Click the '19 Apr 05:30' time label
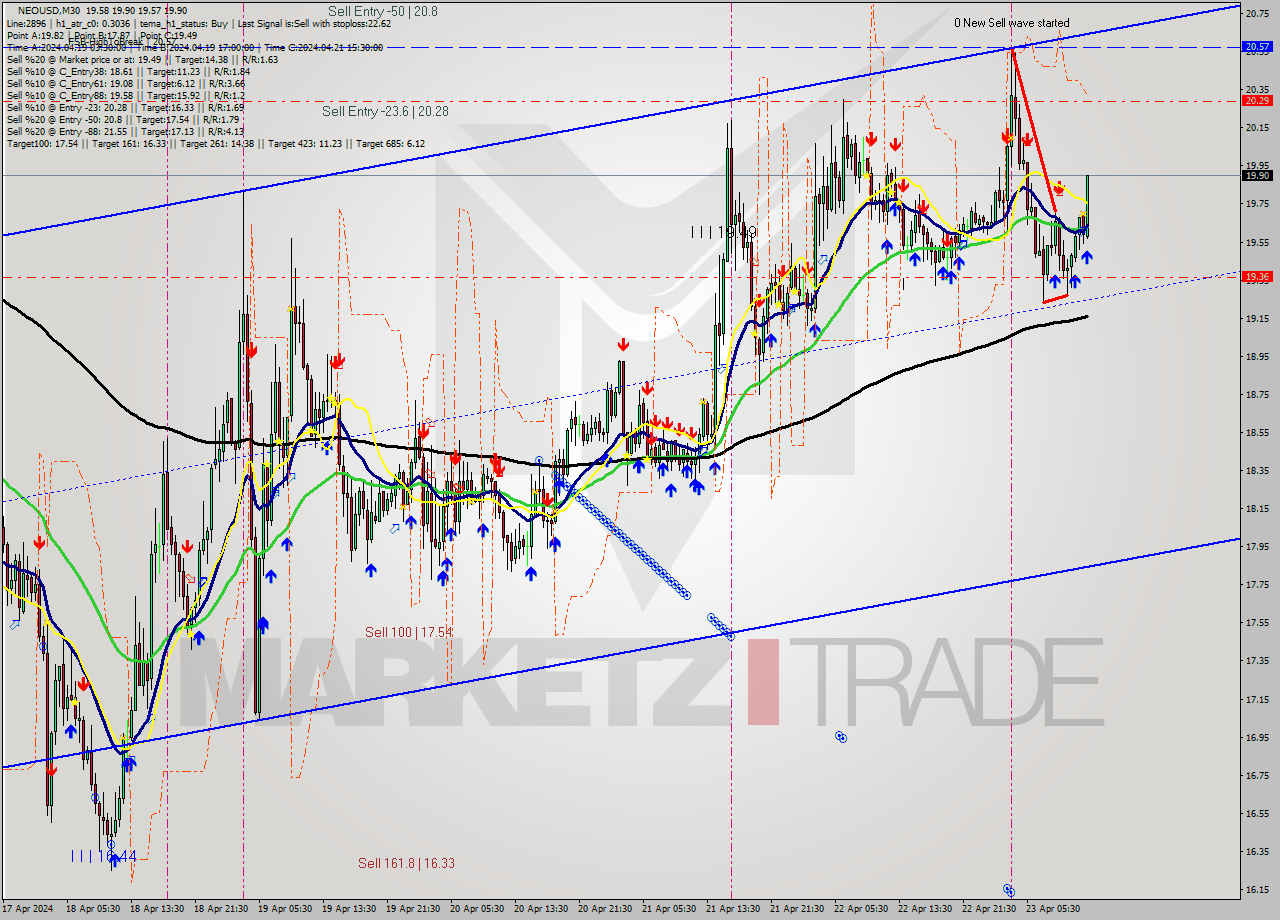 [x=286, y=909]
